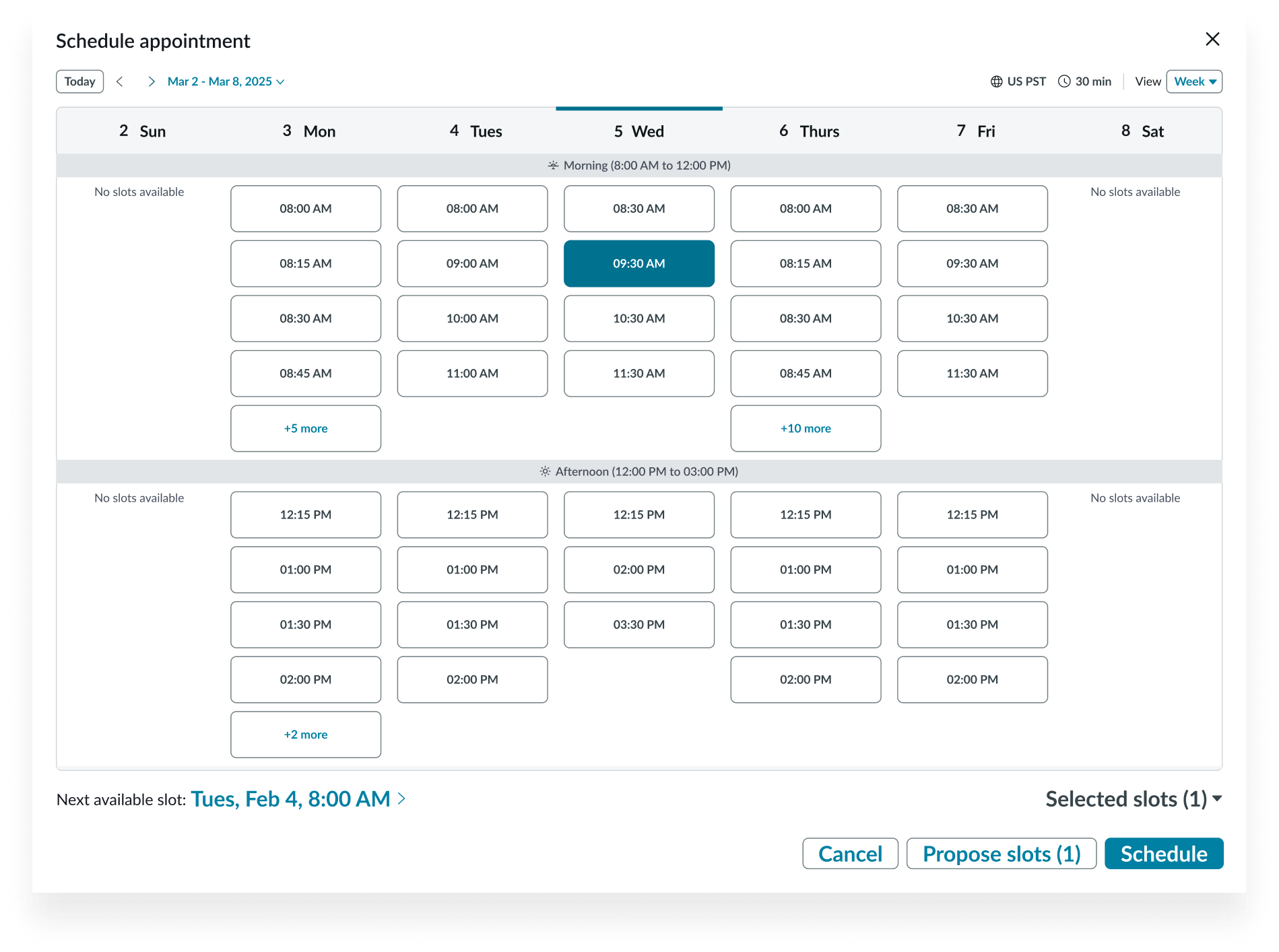This screenshot has width=1279, height=952.
Task: Select Friday 11:30 AM time slot
Action: pyautogui.click(x=972, y=374)
